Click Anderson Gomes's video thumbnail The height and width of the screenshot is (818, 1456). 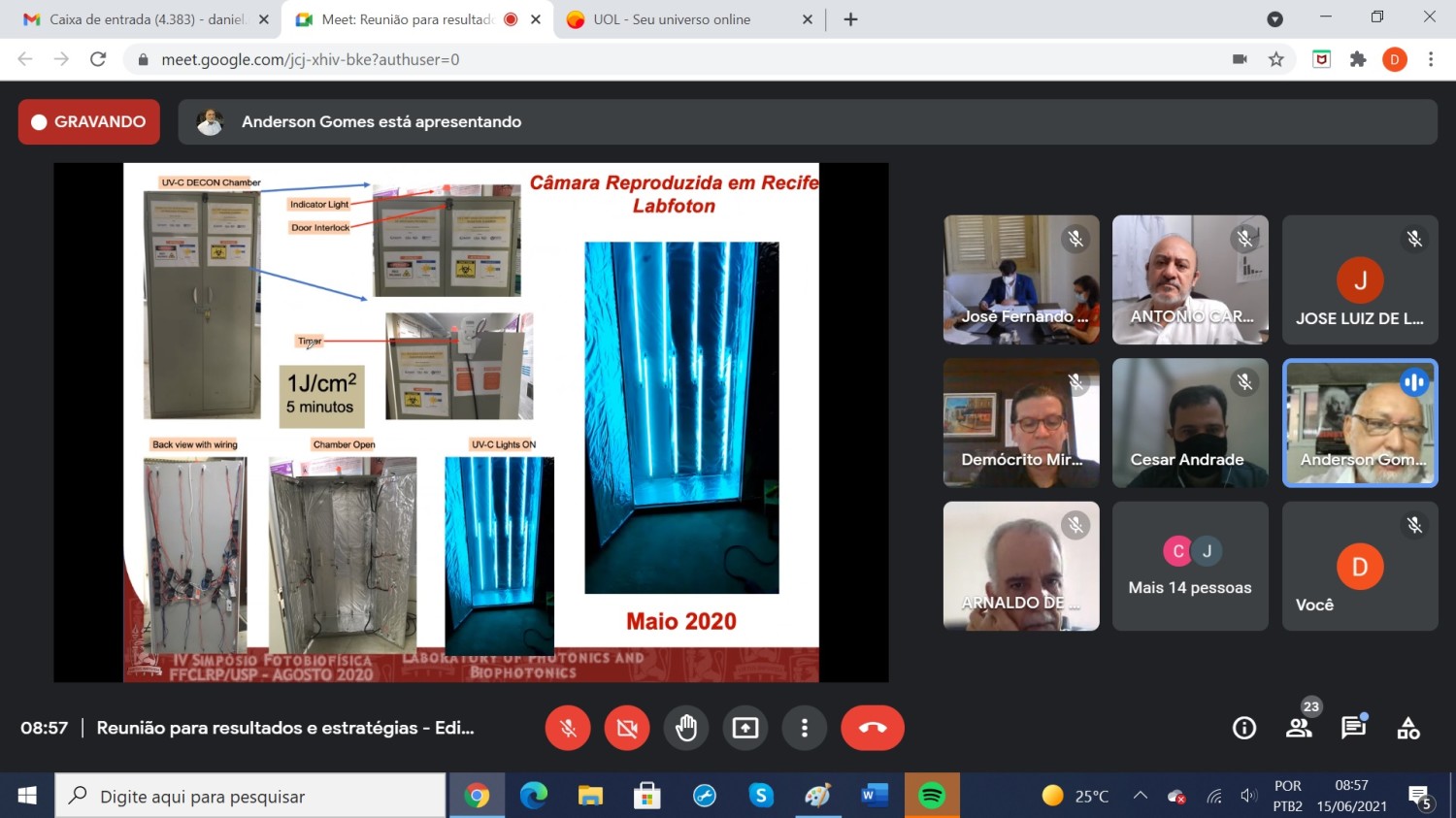tap(1360, 423)
